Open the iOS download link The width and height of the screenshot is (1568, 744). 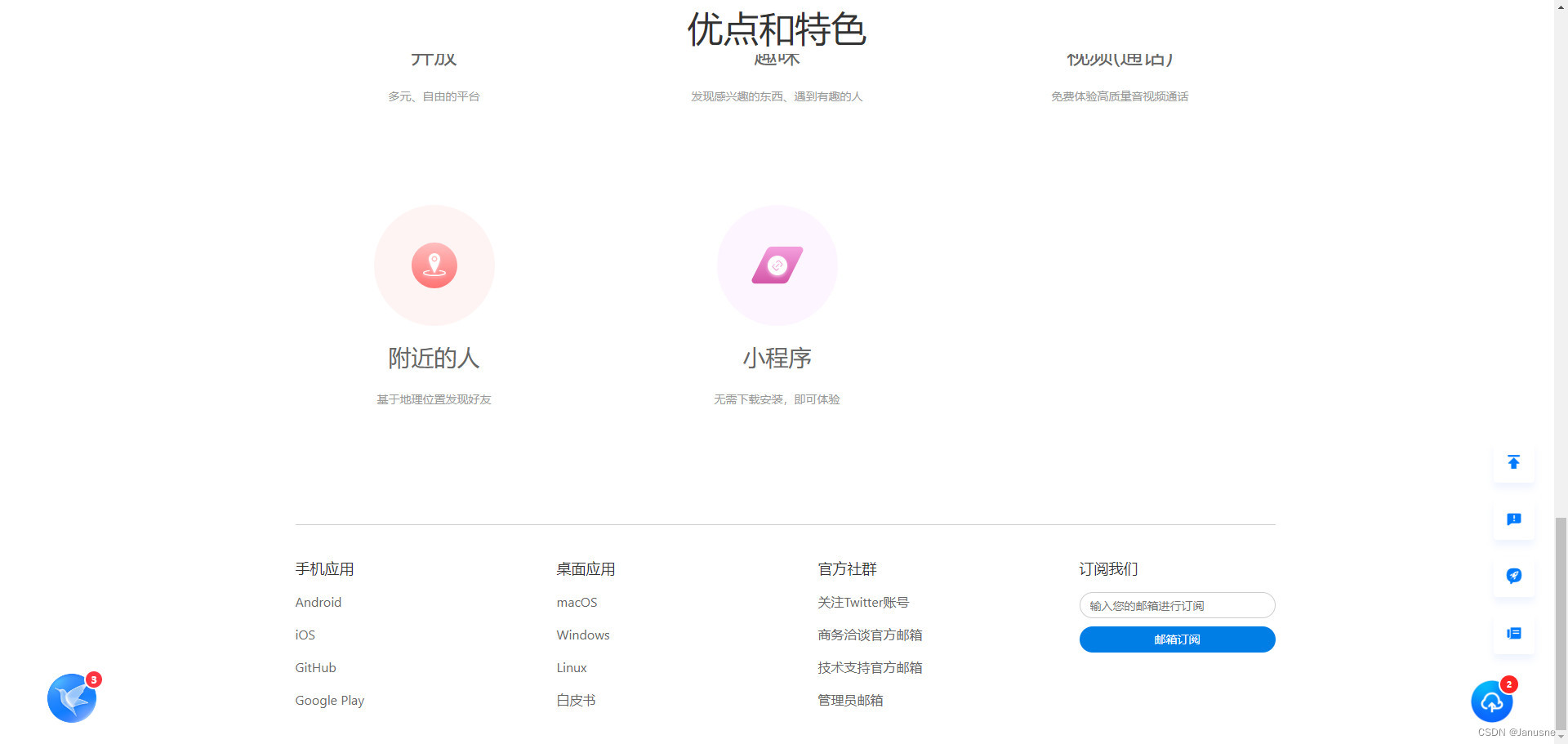(x=305, y=635)
